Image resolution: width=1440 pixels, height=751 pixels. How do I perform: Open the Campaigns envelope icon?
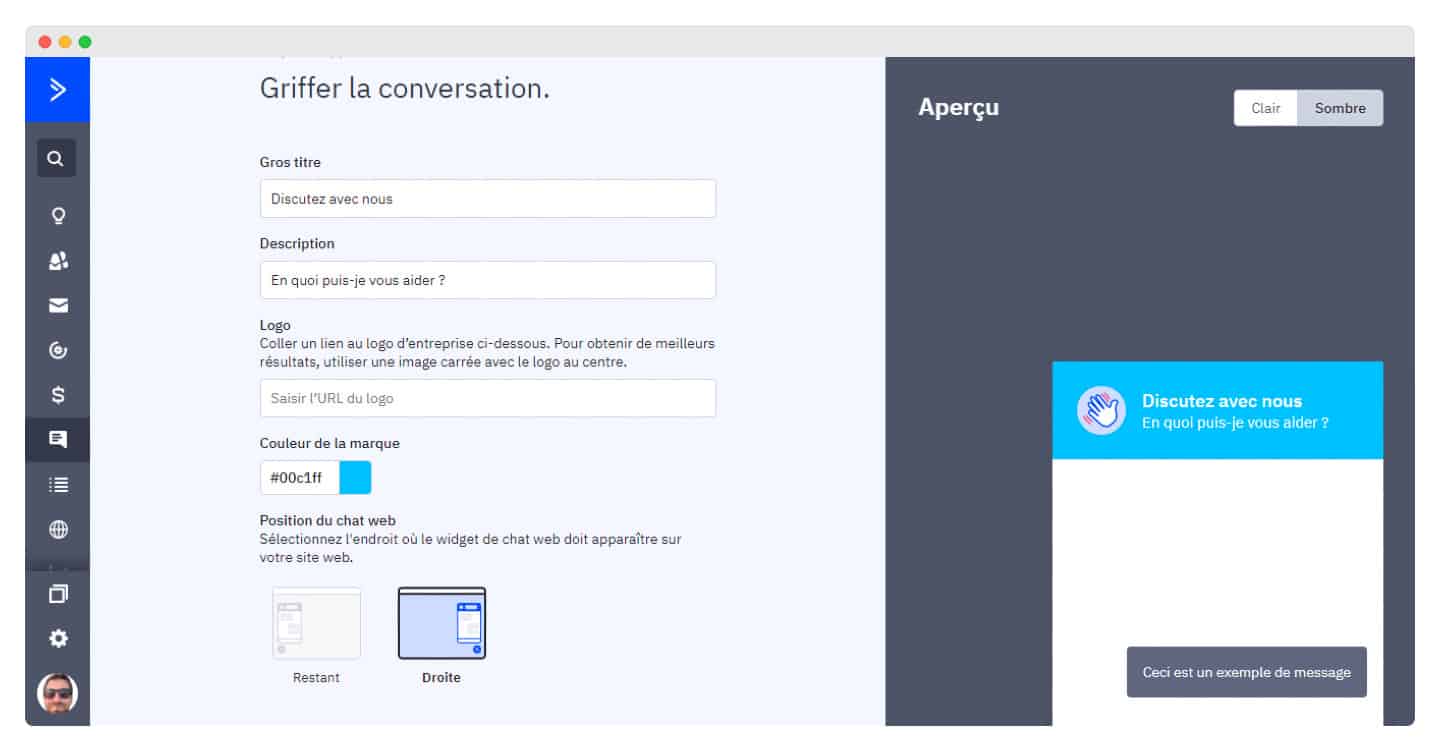(58, 305)
